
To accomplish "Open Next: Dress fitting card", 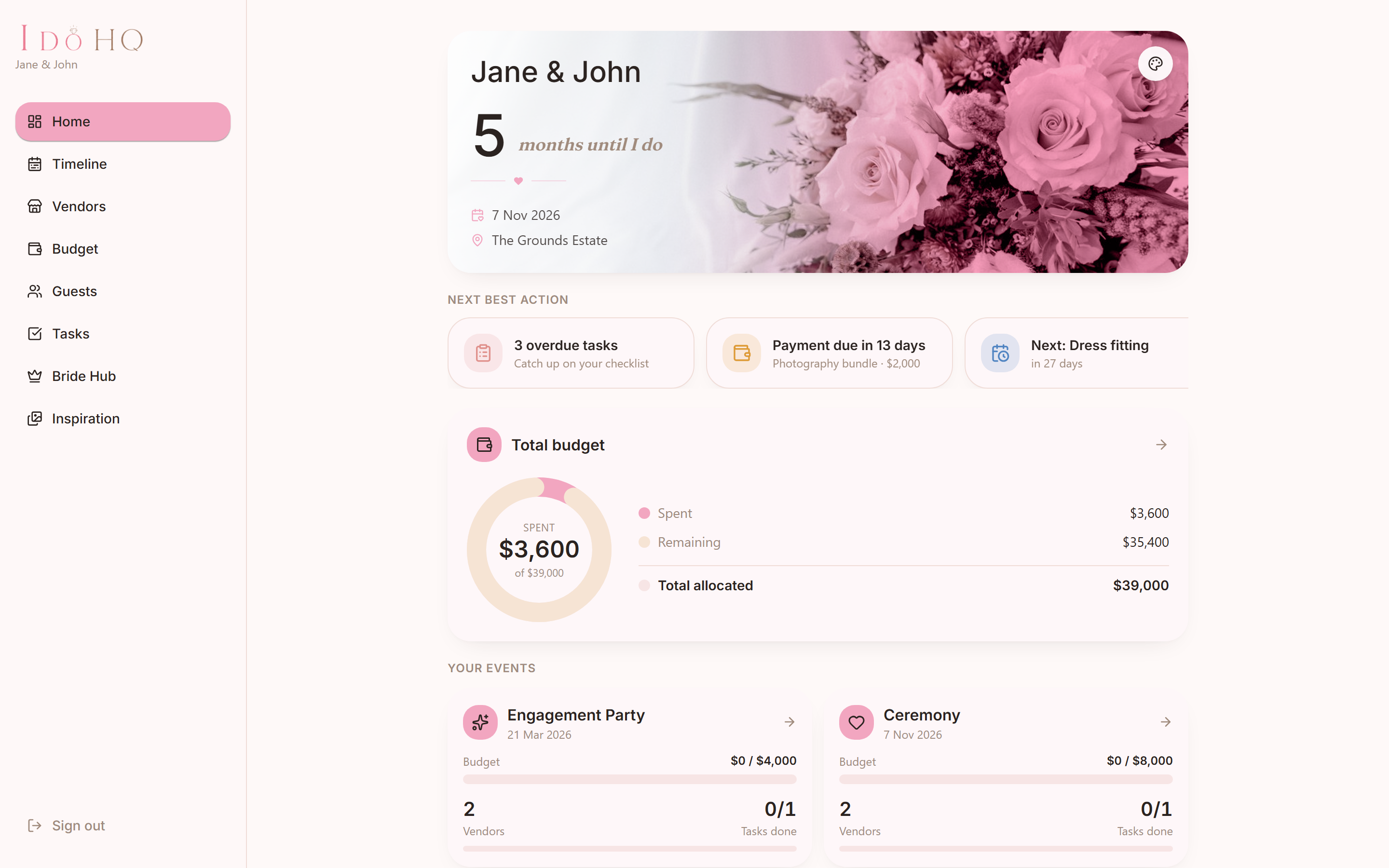I will tap(1077, 353).
